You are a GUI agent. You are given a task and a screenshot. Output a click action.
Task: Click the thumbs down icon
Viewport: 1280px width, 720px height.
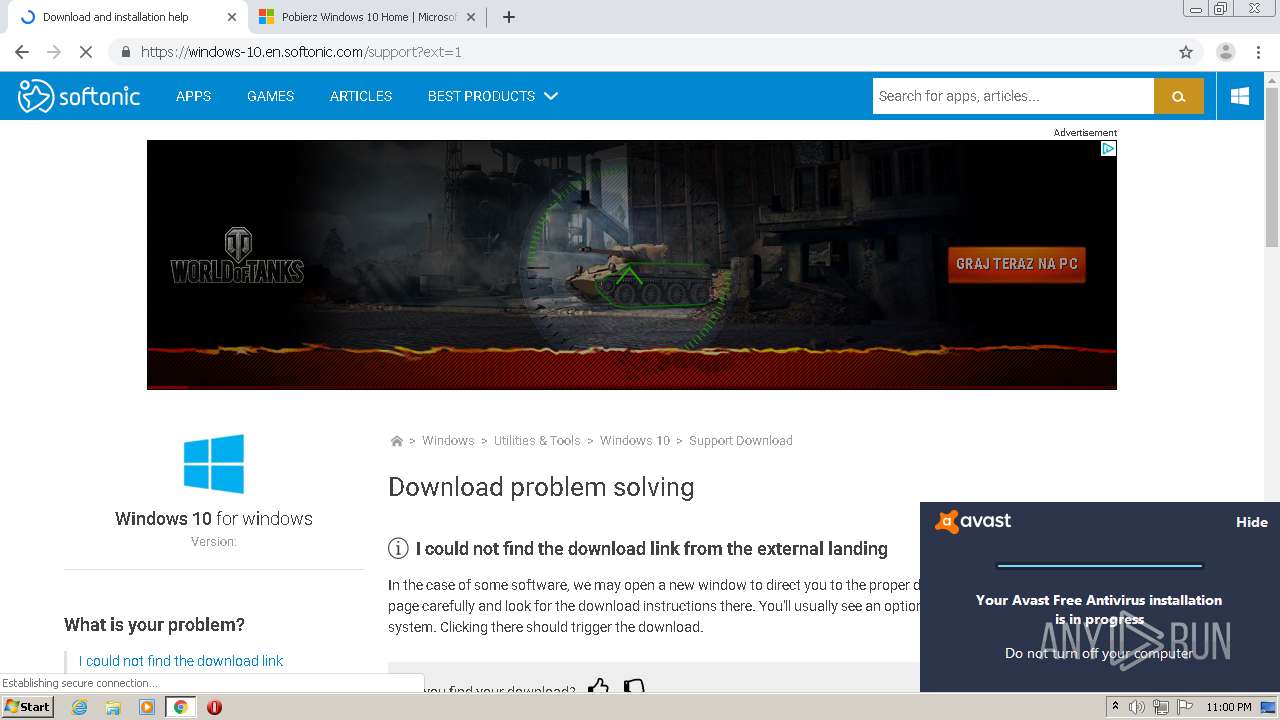(x=634, y=687)
